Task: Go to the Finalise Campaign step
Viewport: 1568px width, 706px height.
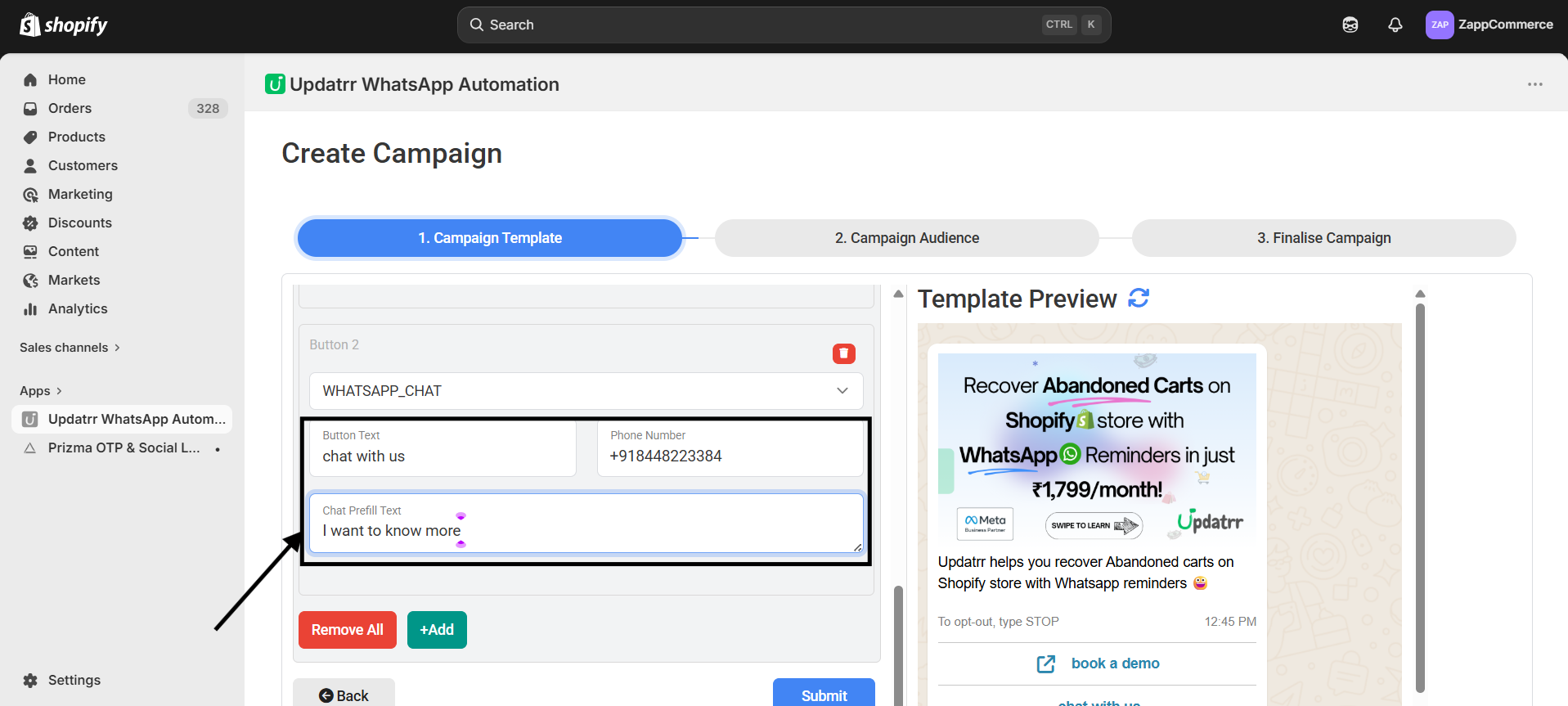Action: [x=1323, y=238]
